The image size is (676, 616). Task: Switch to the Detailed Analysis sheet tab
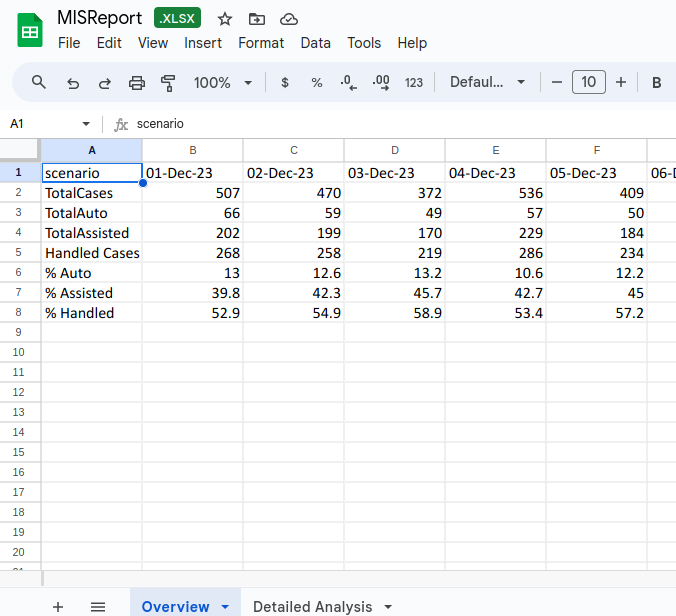312,607
